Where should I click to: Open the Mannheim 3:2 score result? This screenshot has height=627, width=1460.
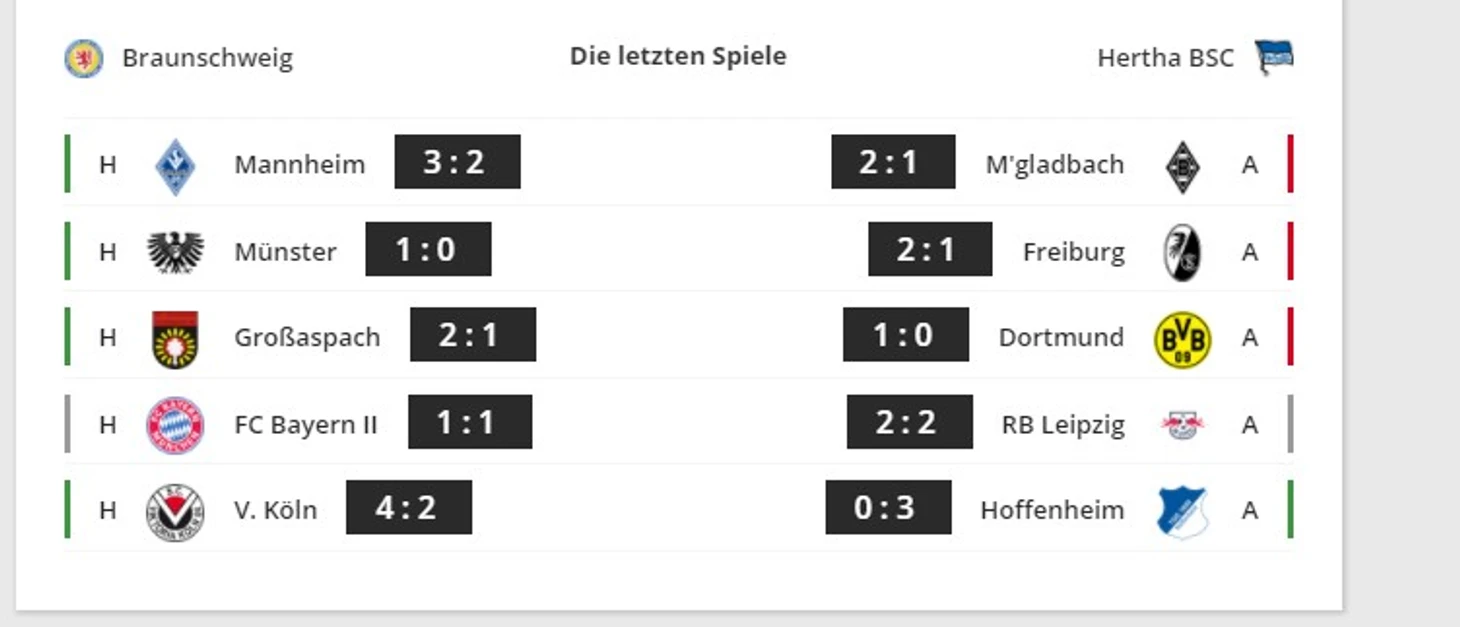(457, 162)
